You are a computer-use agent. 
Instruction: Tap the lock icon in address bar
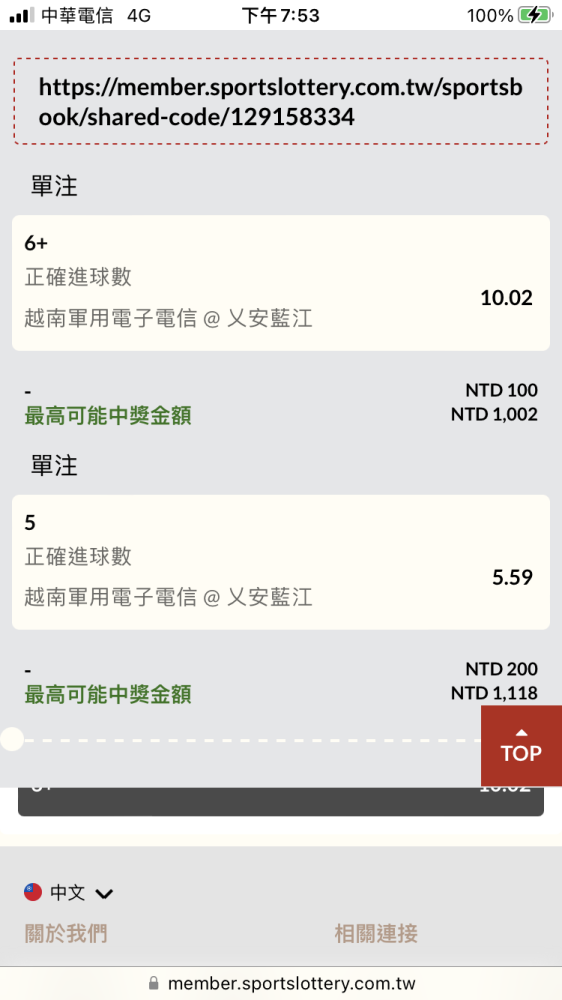pyautogui.click(x=153, y=983)
